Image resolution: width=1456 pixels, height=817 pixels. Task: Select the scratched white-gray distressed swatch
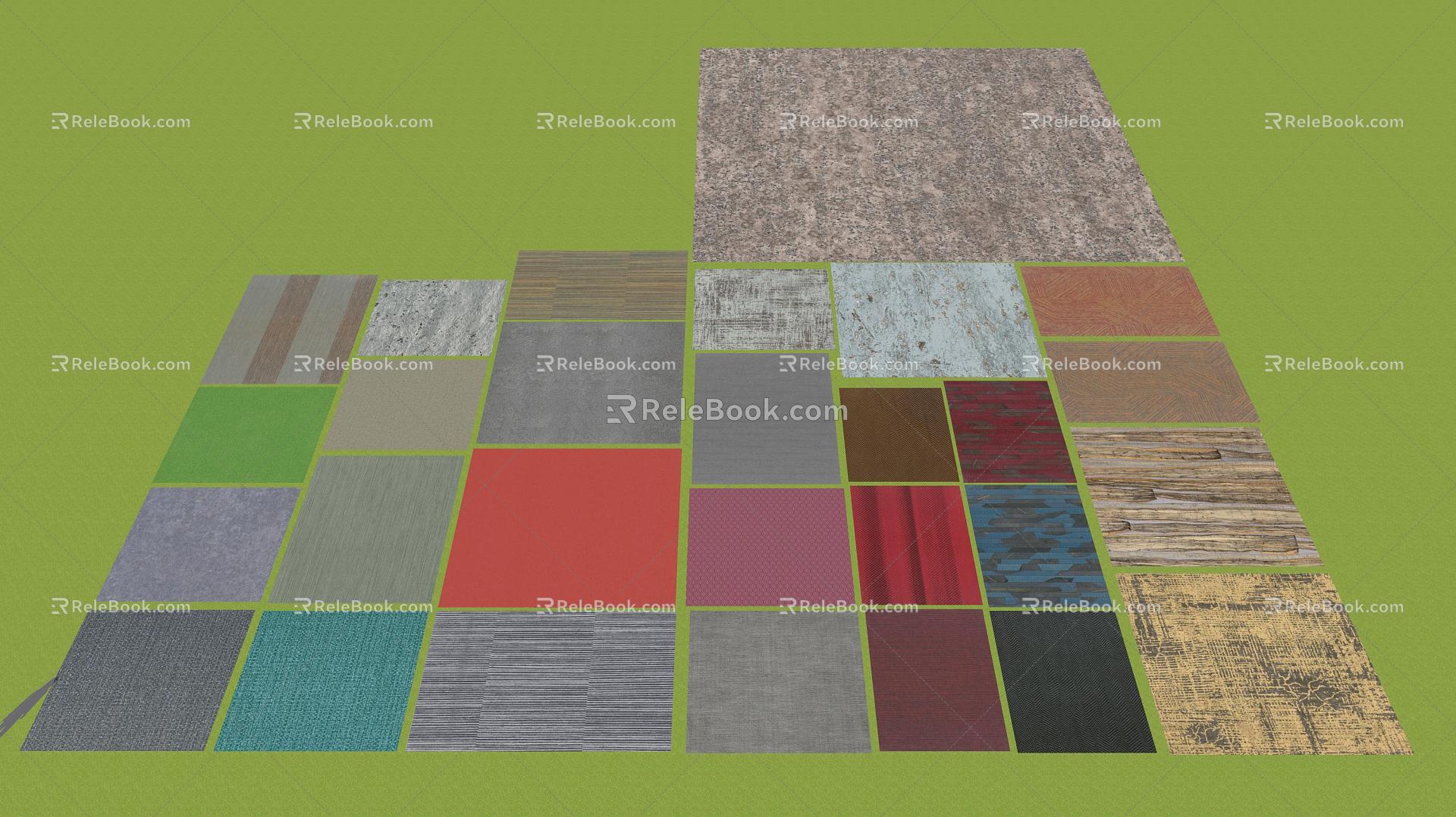[x=763, y=308]
